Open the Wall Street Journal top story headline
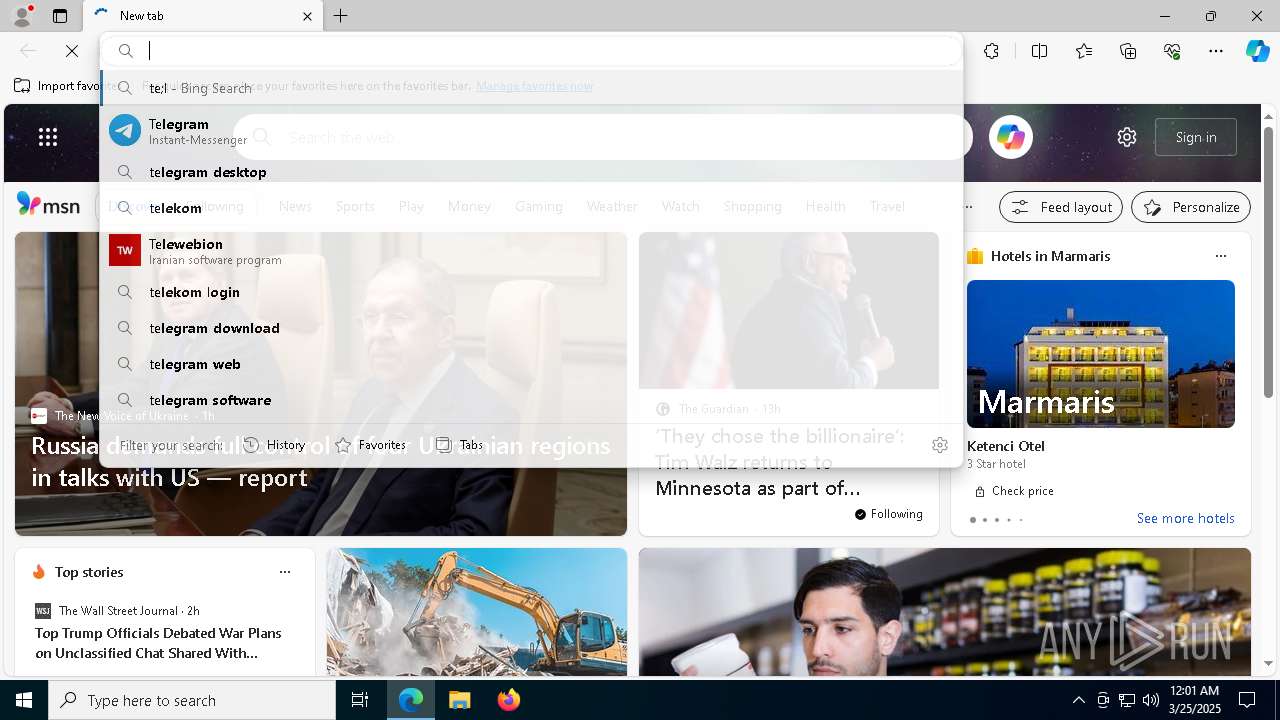 158,643
